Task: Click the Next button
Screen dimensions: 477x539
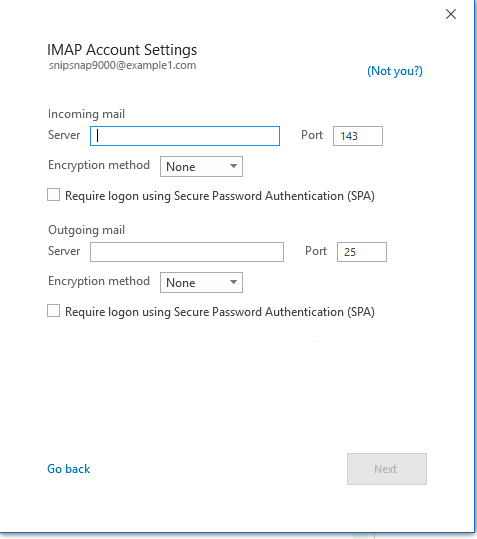Action: (x=387, y=469)
